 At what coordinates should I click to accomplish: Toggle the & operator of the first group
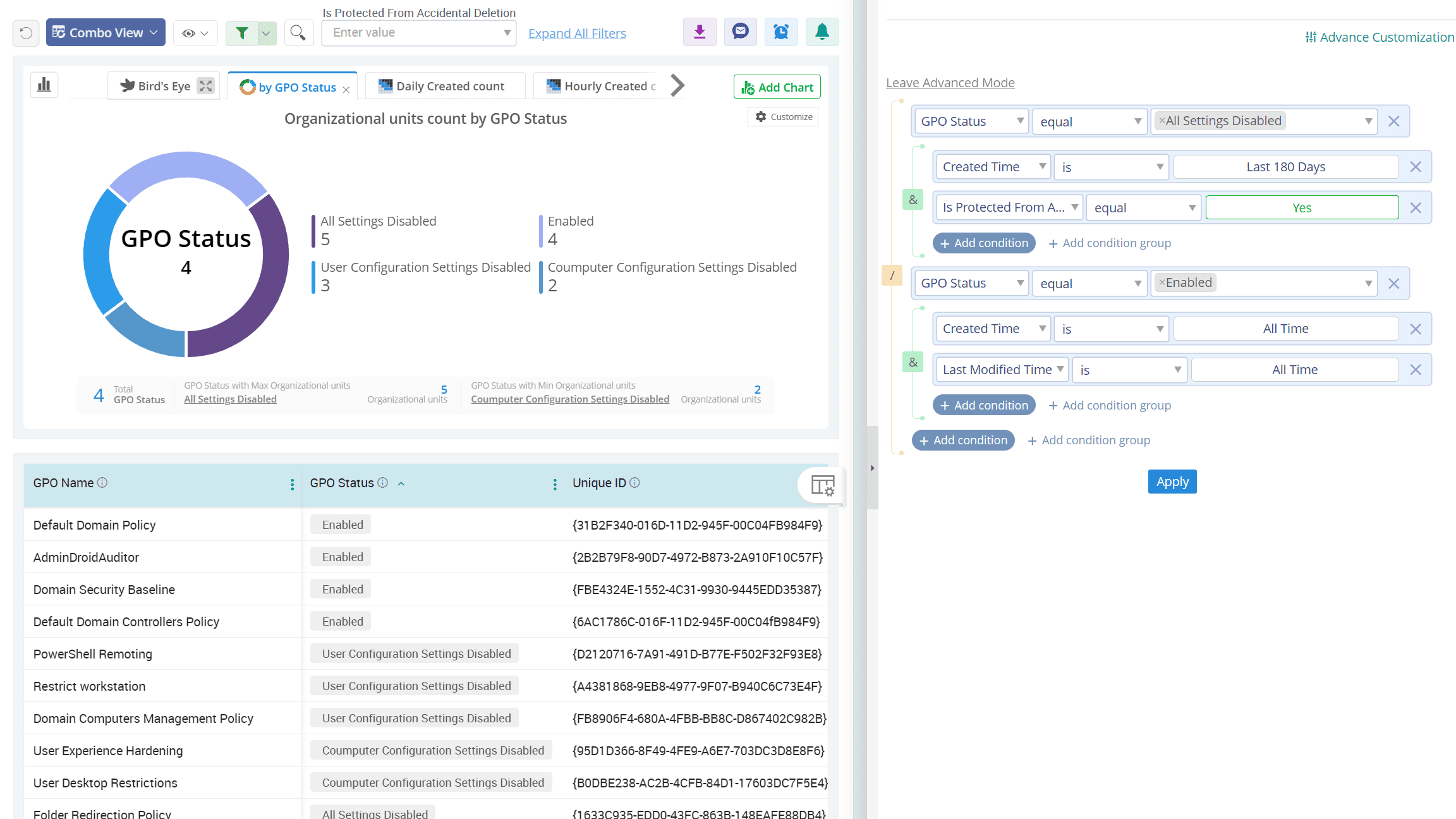913,200
